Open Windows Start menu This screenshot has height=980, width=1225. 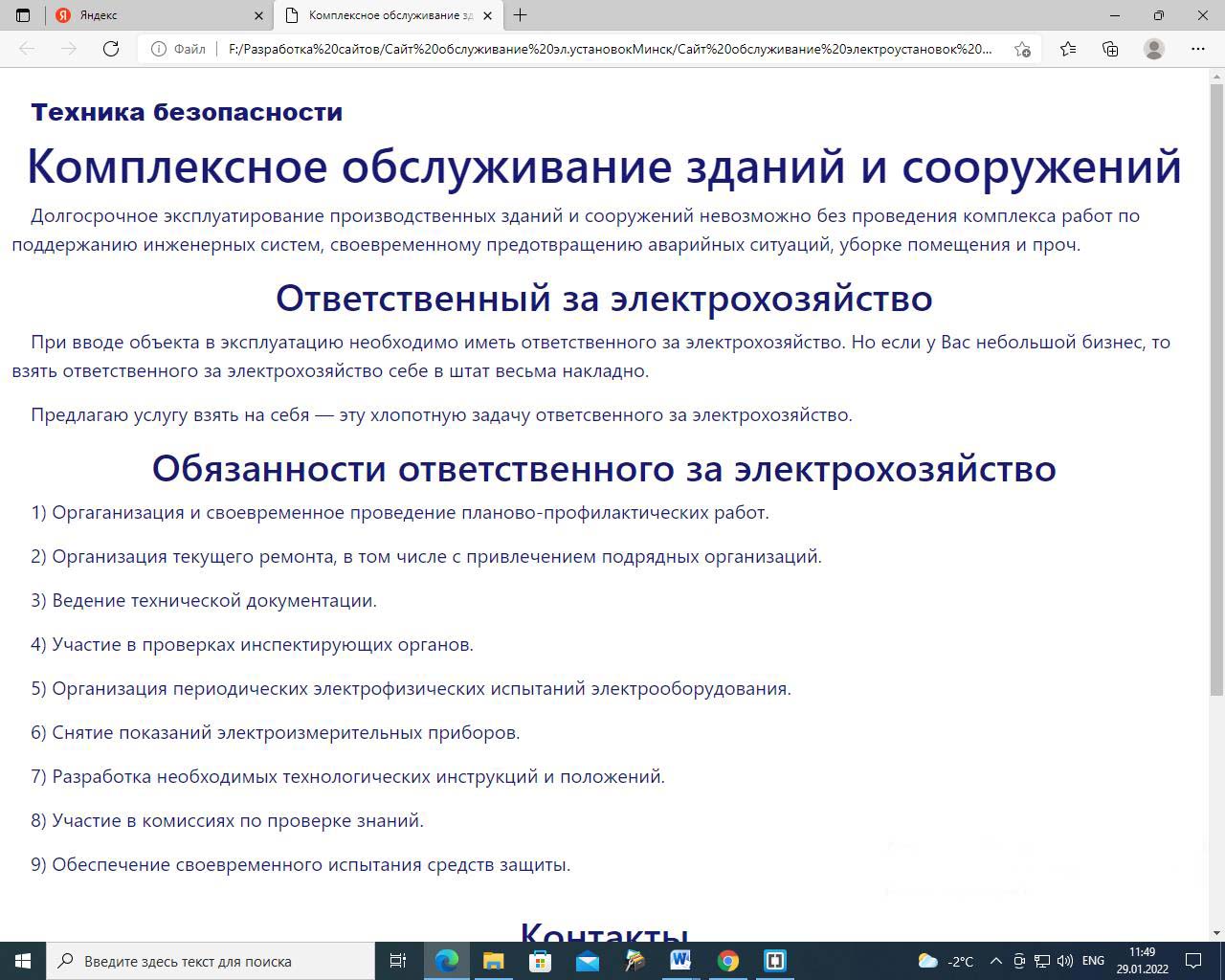click(x=23, y=961)
